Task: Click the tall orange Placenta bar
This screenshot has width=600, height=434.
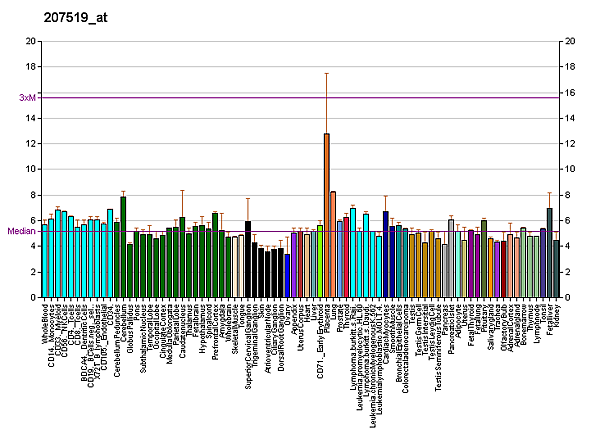Action: [x=326, y=215]
